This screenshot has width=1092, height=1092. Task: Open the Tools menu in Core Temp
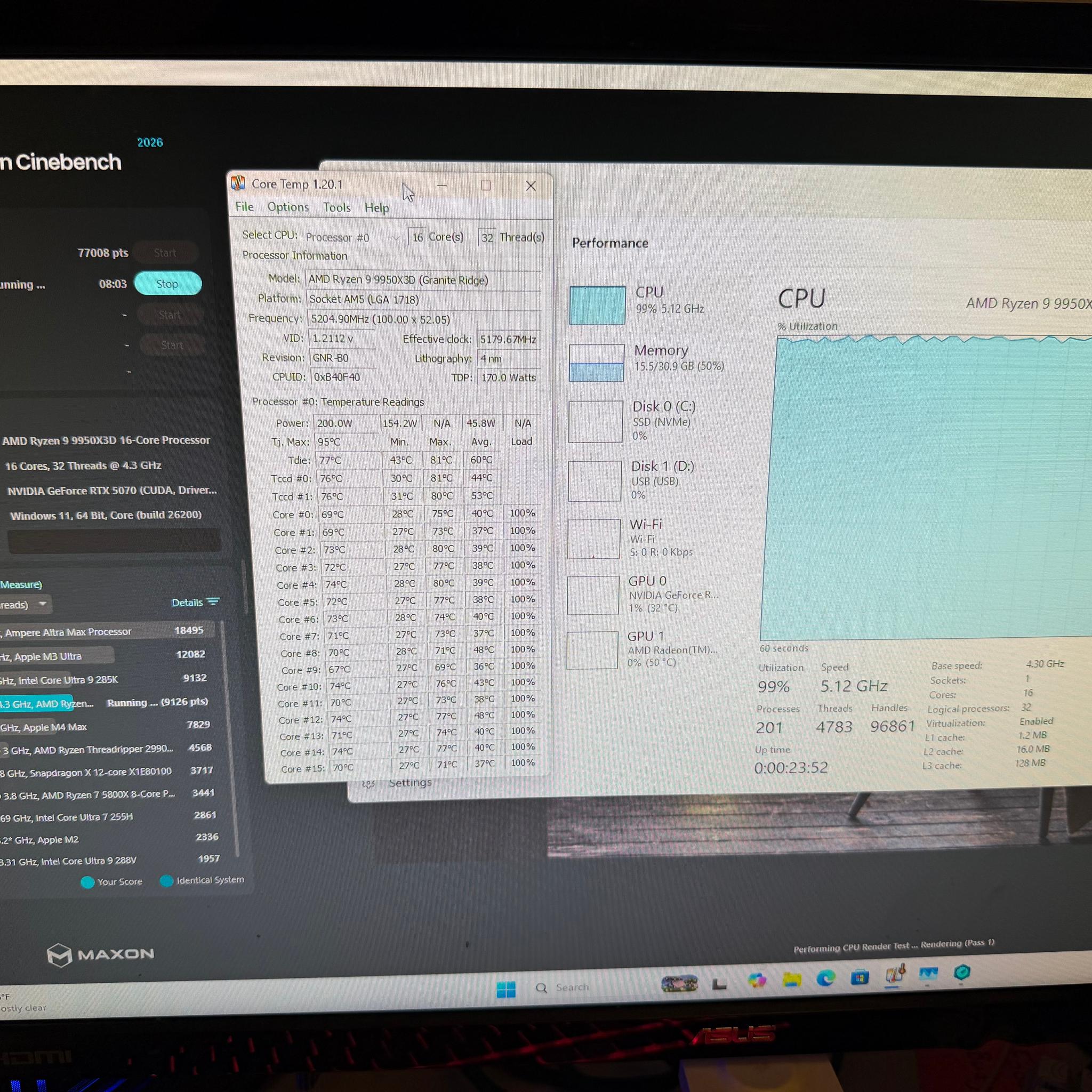pyautogui.click(x=337, y=207)
